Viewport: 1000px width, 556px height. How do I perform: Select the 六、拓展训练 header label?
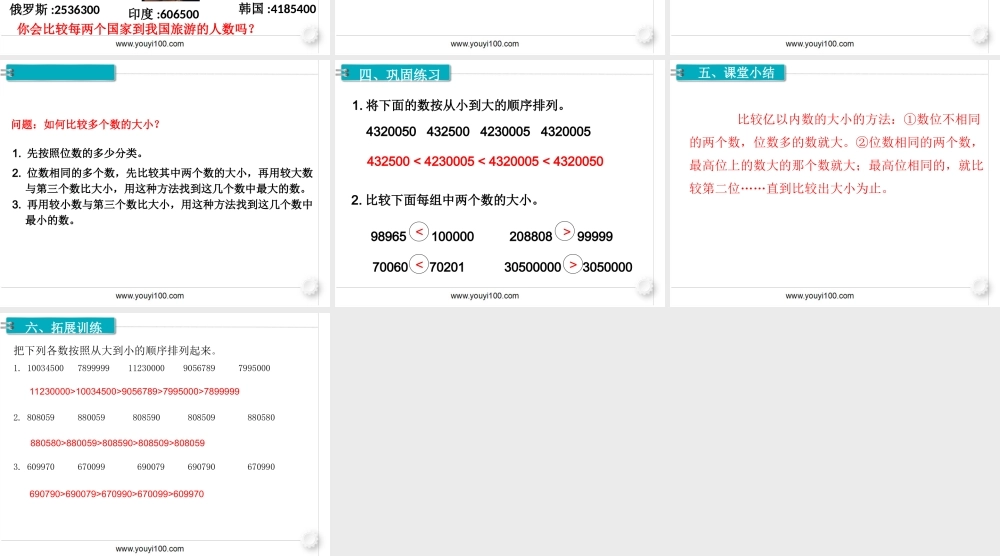point(64,327)
